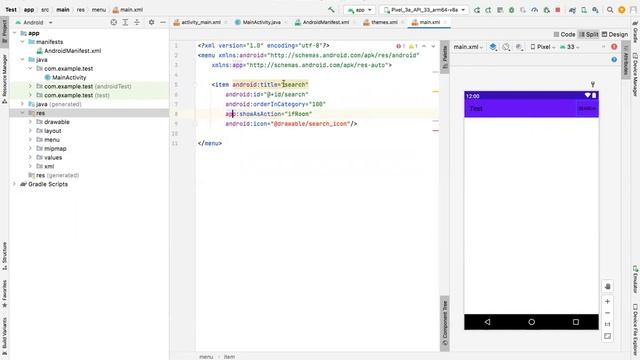The width and height of the screenshot is (640, 360).
Task: Switch editor to Design view mode
Action: tap(615, 34)
